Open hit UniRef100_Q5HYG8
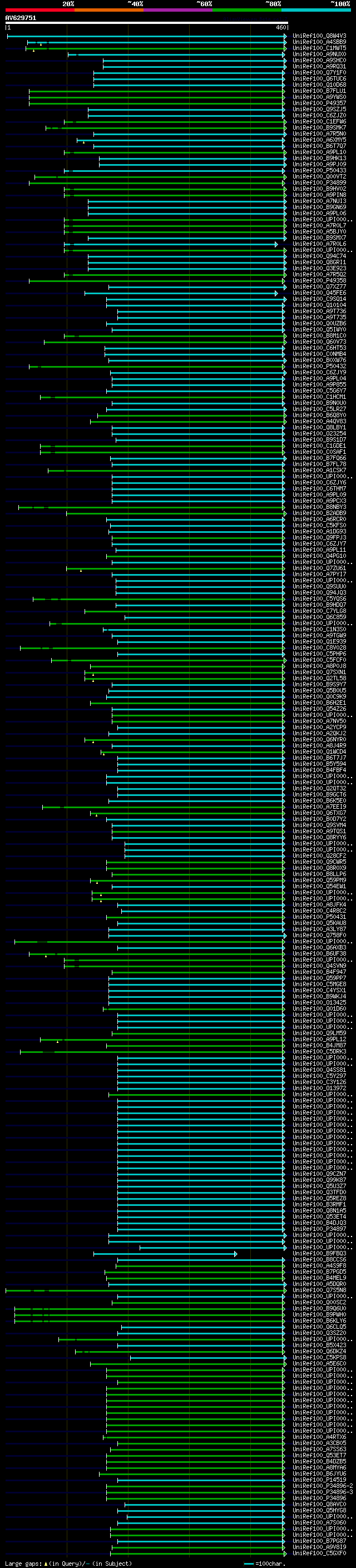This screenshot has height=1568, width=356. [319, 1510]
